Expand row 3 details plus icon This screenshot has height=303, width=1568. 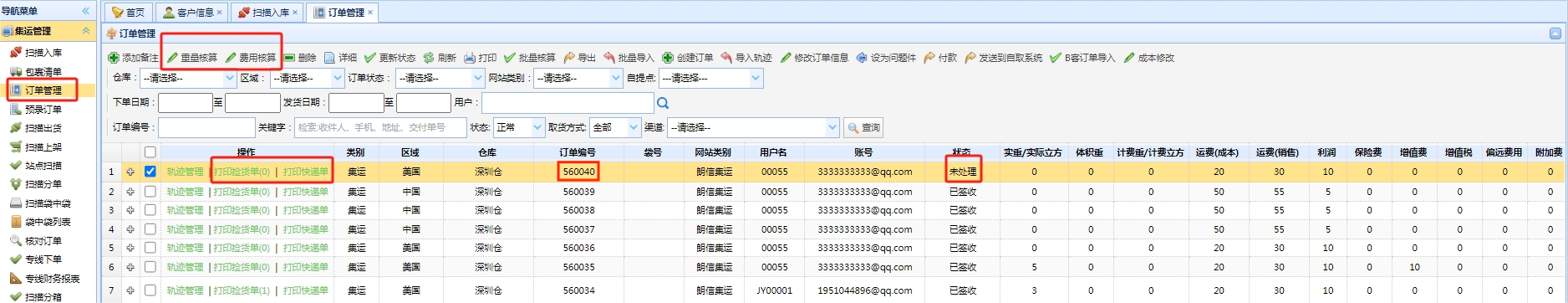tap(130, 210)
